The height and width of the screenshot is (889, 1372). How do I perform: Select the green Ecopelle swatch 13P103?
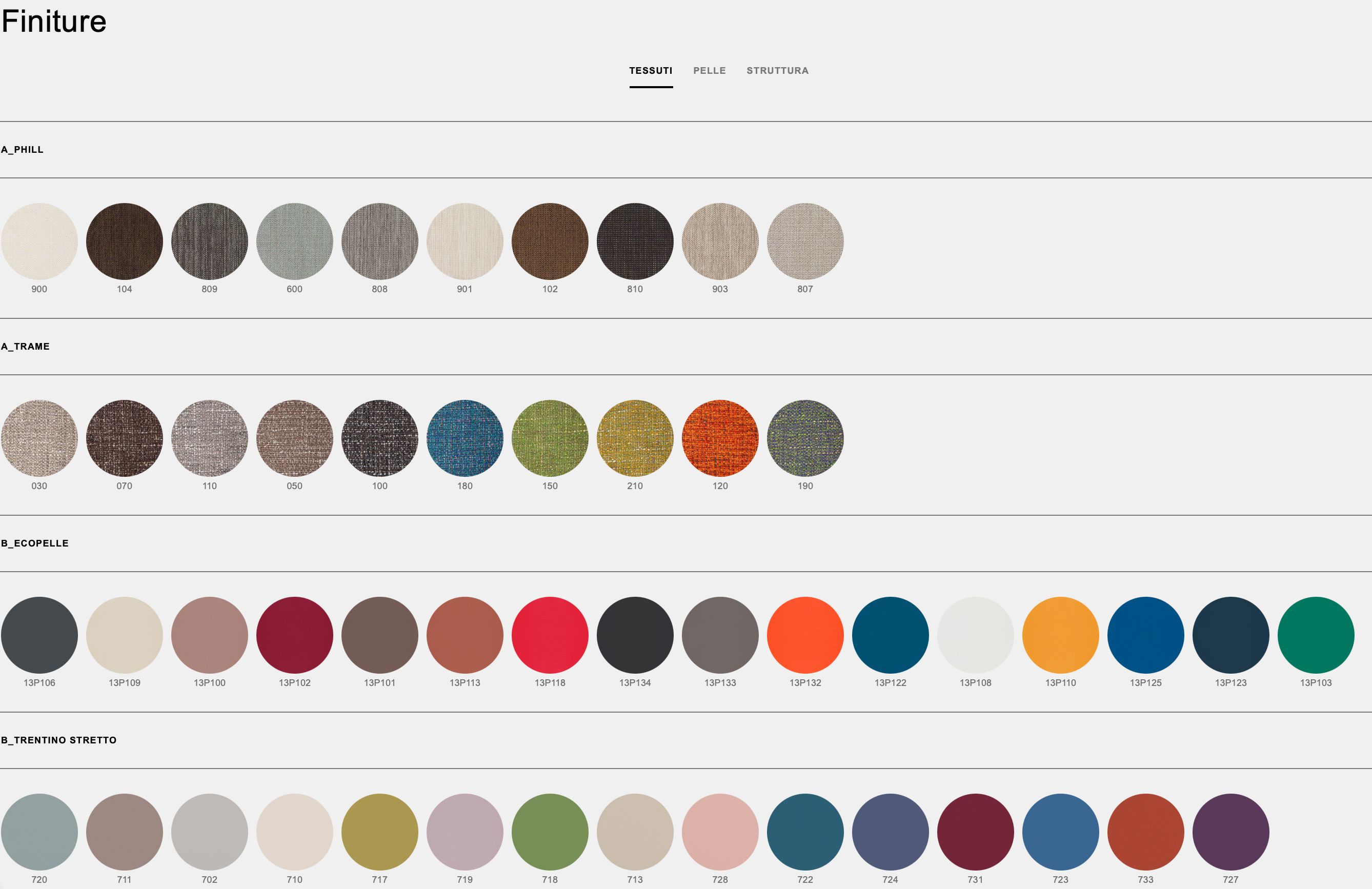coord(1316,635)
